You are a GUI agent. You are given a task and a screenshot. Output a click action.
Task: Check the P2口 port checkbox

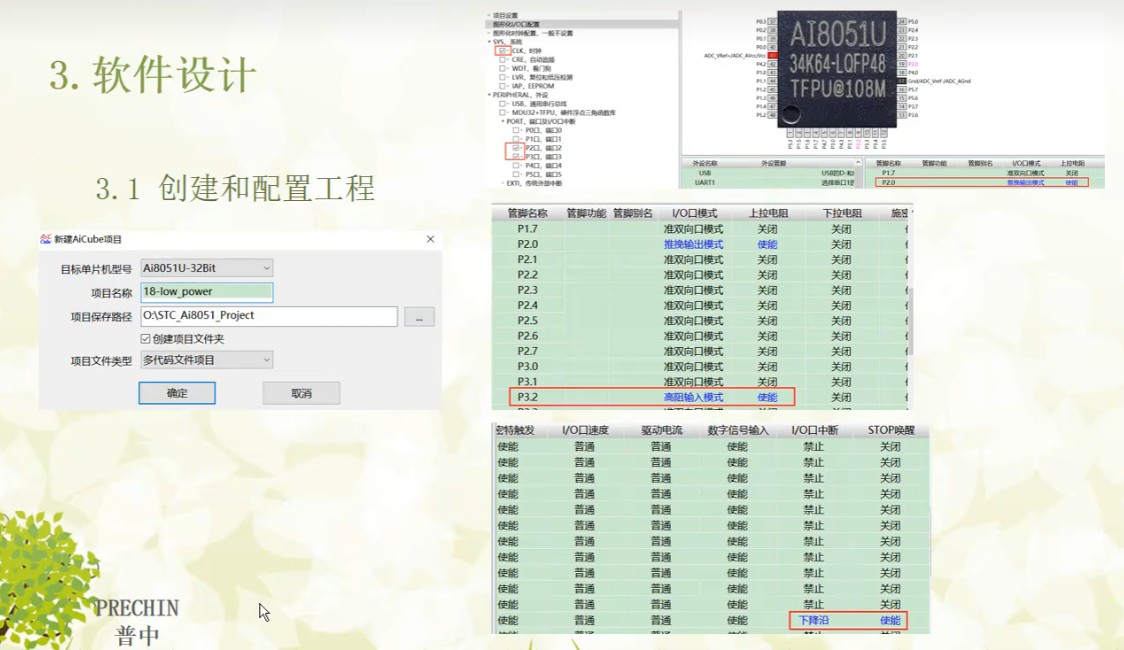click(x=515, y=146)
